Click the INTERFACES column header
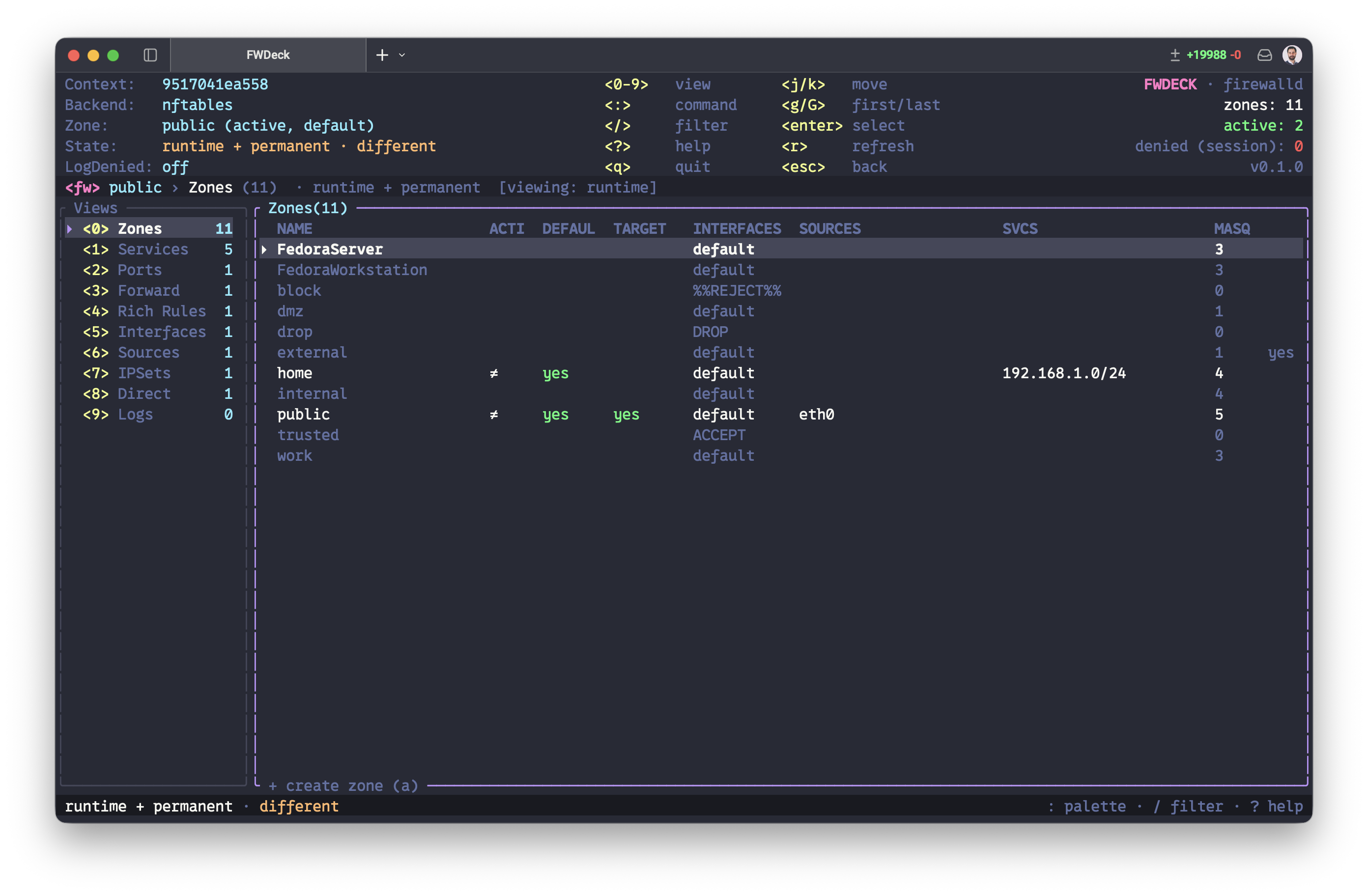This screenshot has width=1368, height=896. 737,229
